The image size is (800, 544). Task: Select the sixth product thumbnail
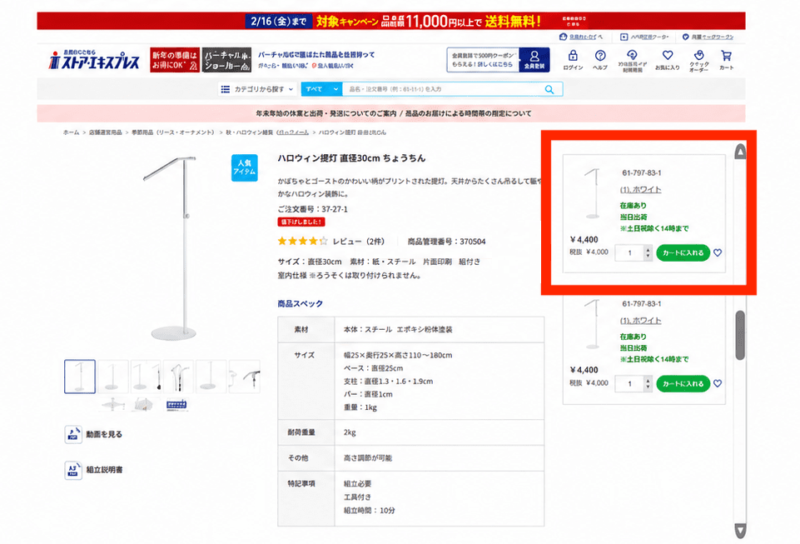point(244,377)
